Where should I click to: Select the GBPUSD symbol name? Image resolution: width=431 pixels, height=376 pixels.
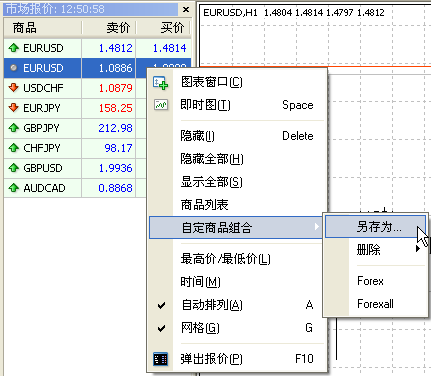(x=43, y=168)
